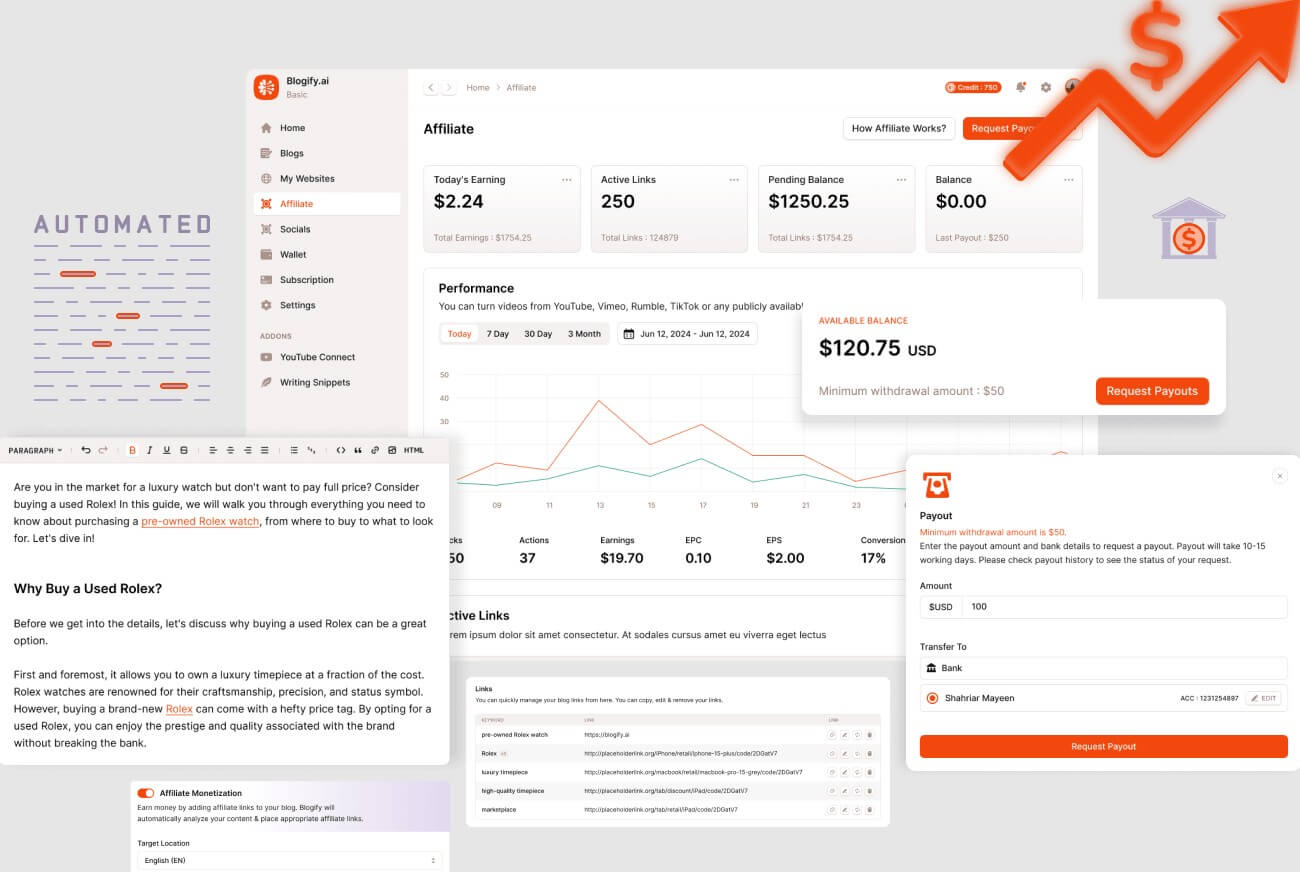The width and height of the screenshot is (1300, 872).
Task: Click EDIT on Shahriar Mayeen account
Action: 1264,698
